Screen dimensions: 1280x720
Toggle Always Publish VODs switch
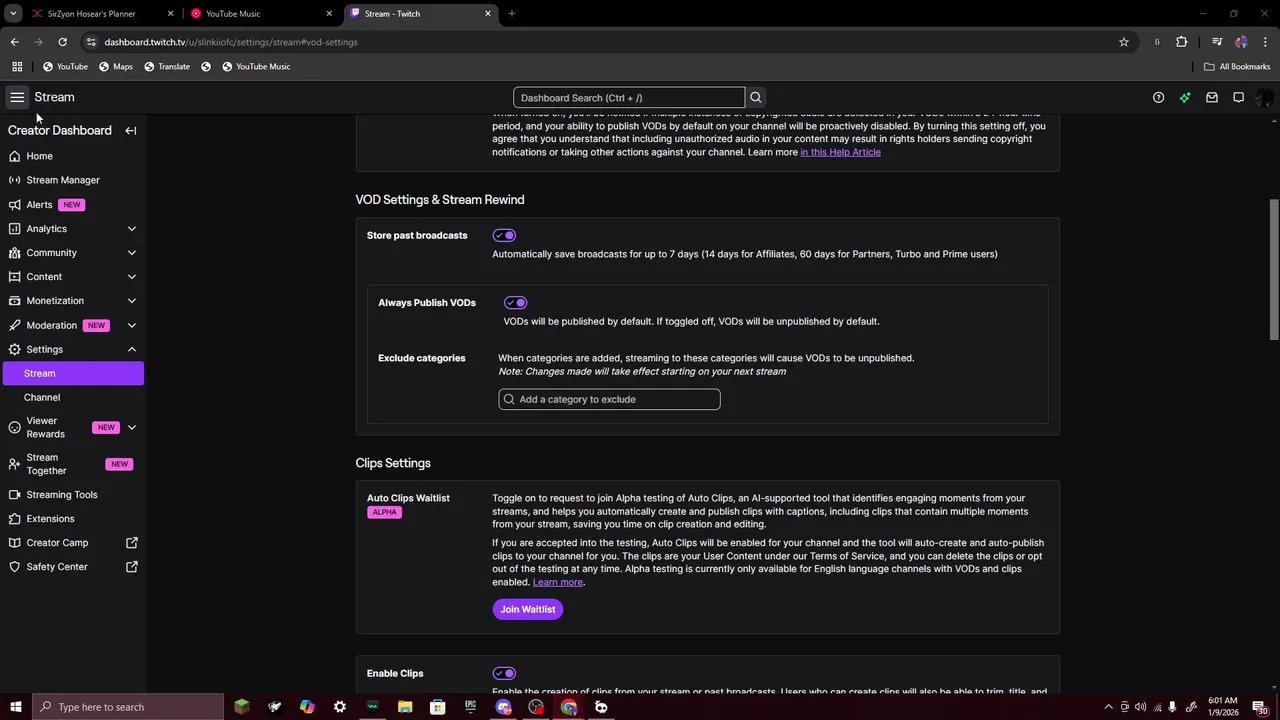515,302
